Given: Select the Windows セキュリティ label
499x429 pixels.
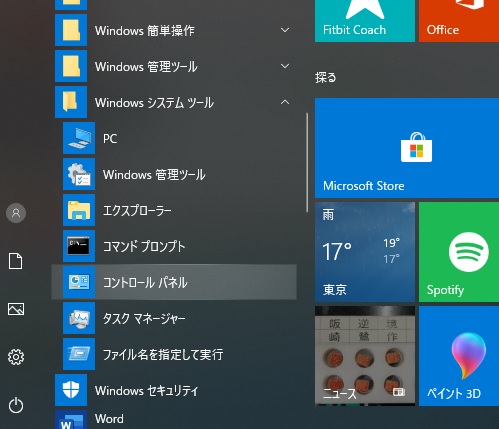Looking at the screenshot, I should pos(146,391).
